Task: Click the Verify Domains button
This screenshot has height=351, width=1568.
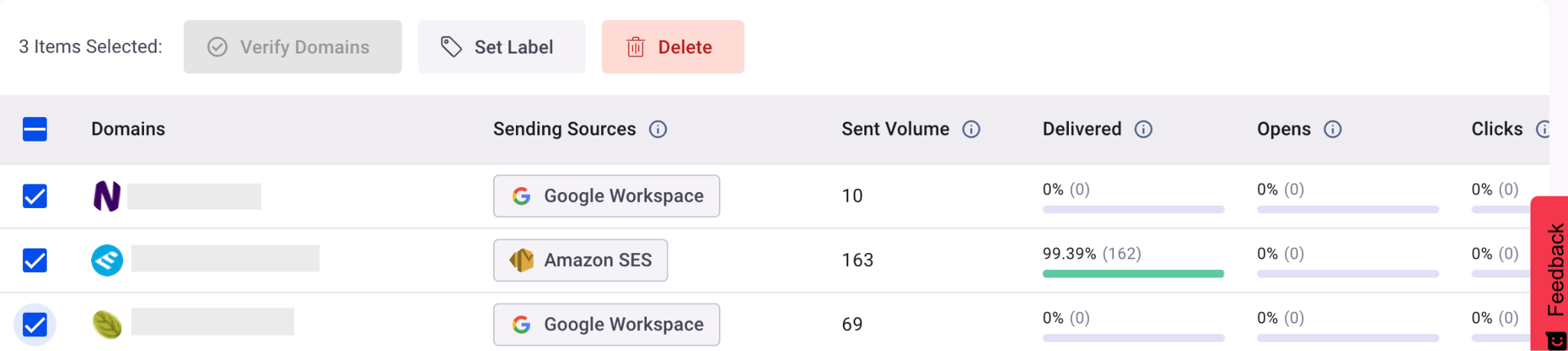Action: (292, 47)
